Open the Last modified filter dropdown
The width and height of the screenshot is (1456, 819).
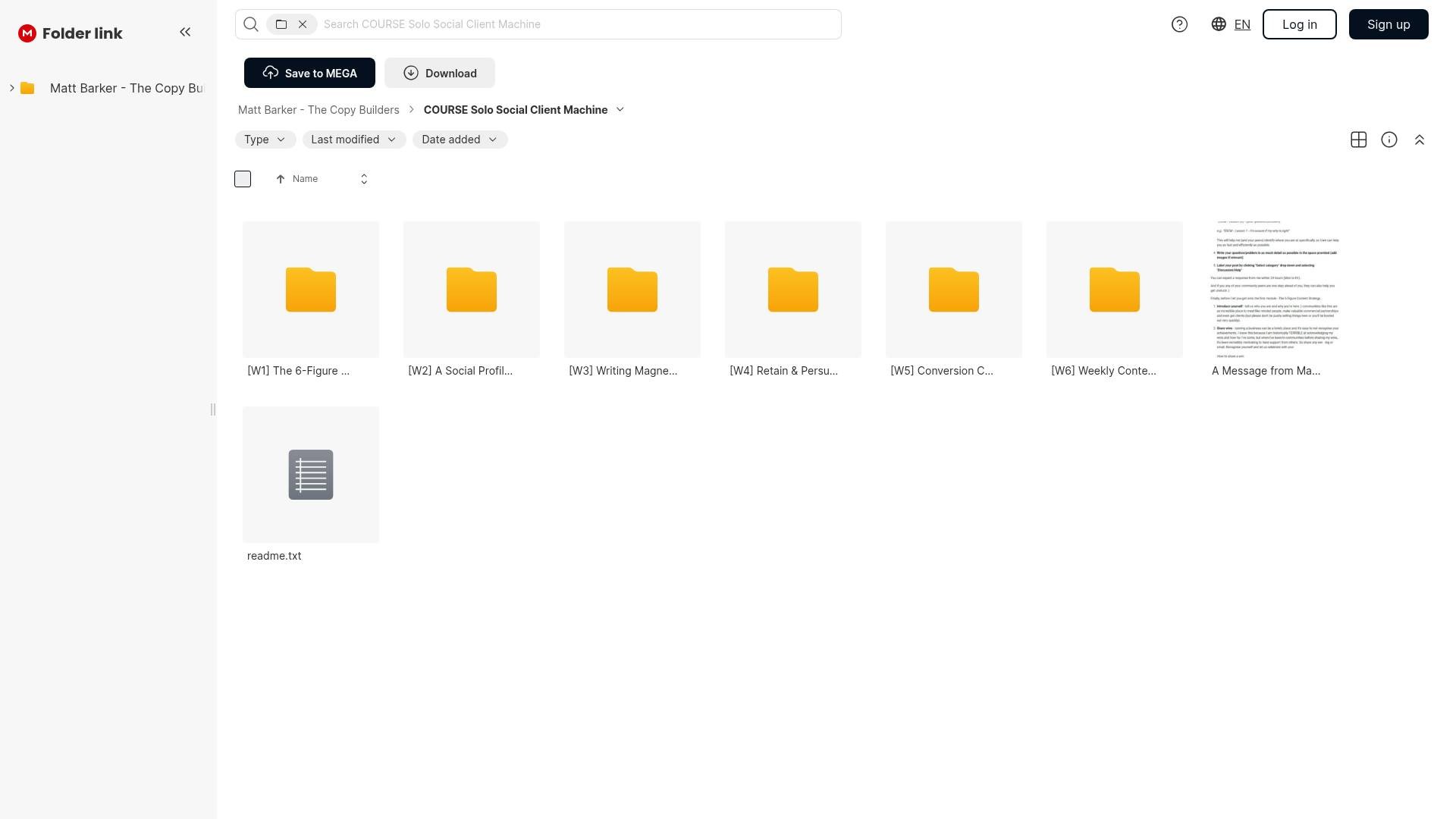coord(353,140)
